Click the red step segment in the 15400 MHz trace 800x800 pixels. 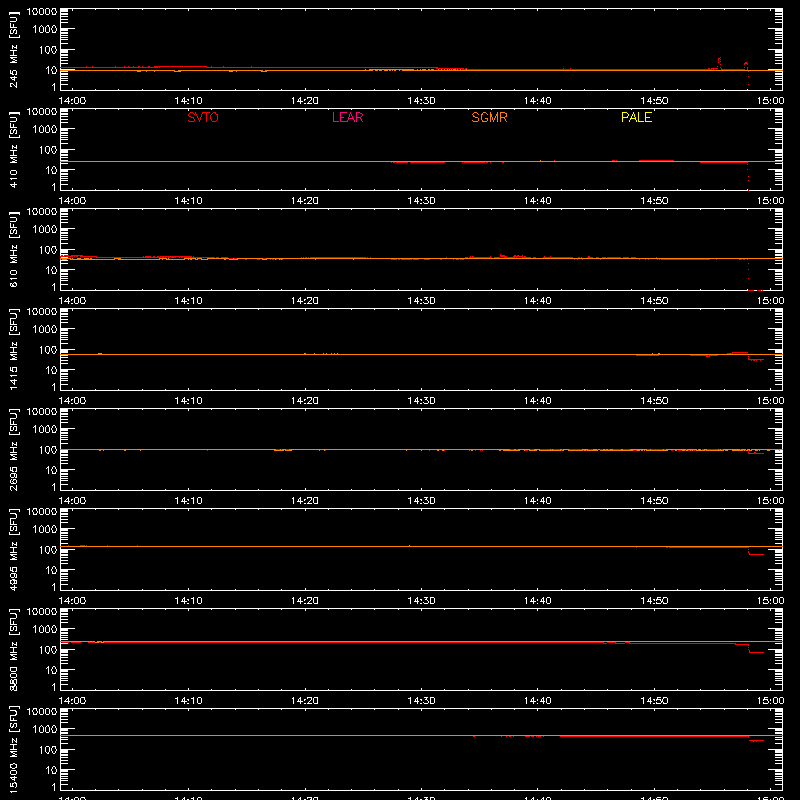tap(756, 739)
